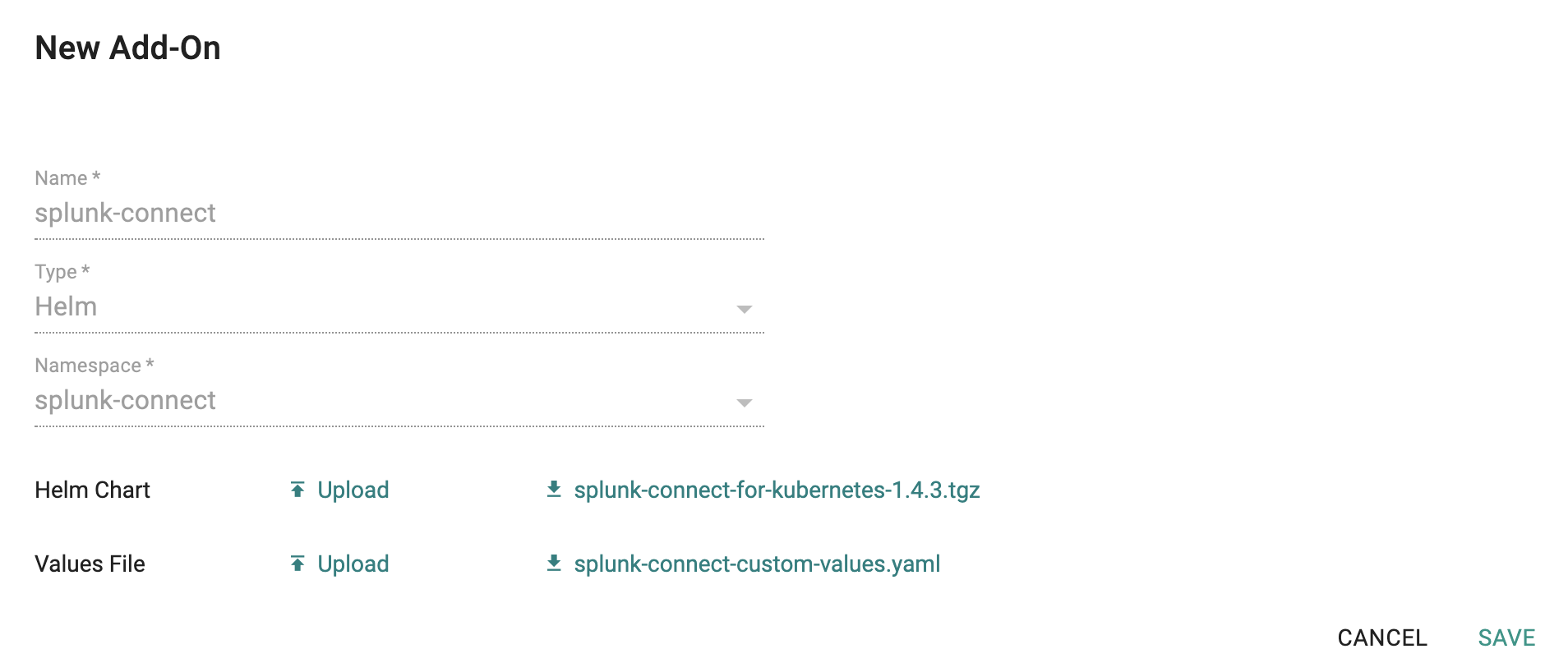Screen dimensions: 1568x672
Task: Open the Type field showing Helm
Action: pos(399,307)
